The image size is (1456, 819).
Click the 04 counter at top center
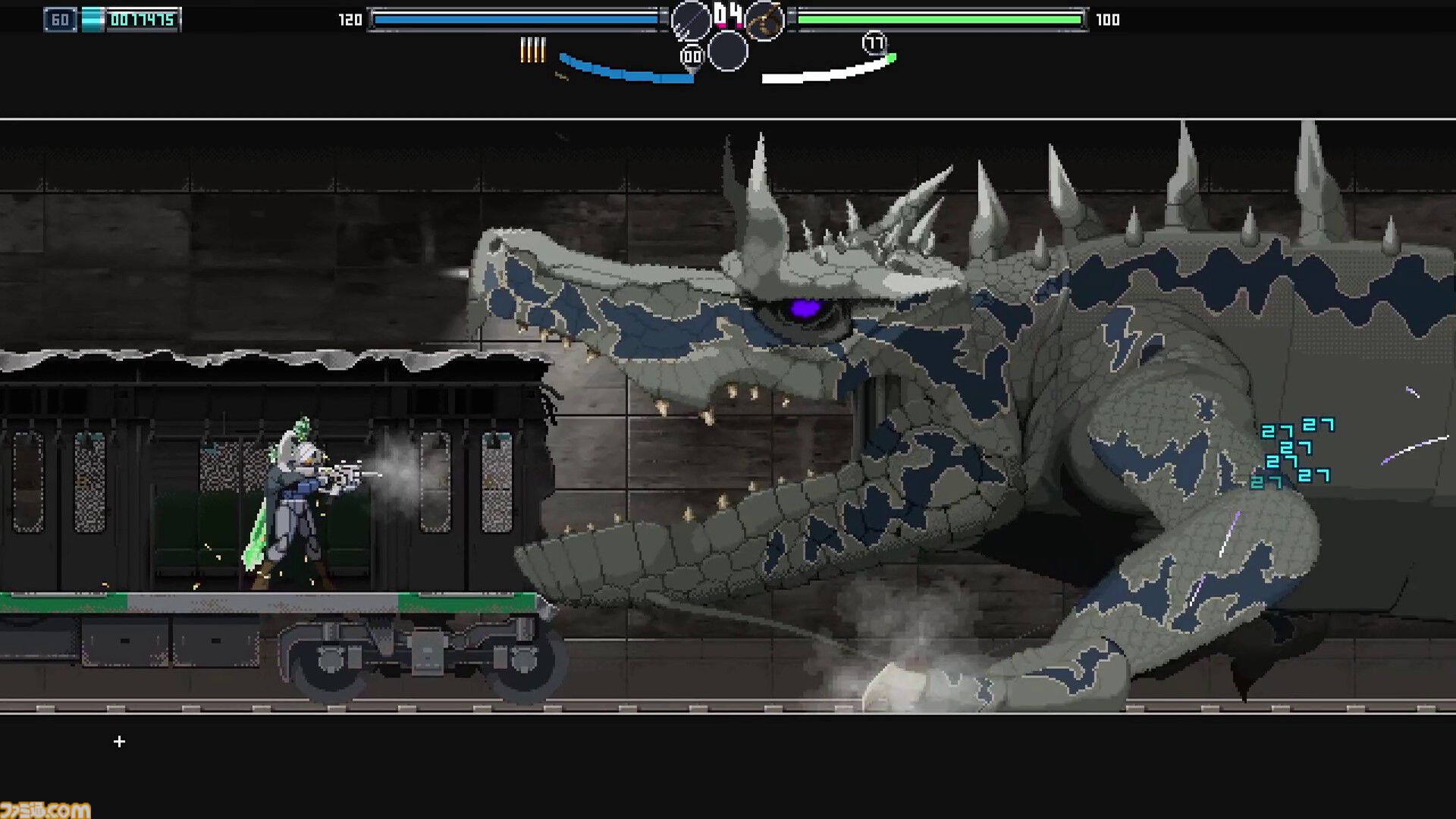[728, 14]
